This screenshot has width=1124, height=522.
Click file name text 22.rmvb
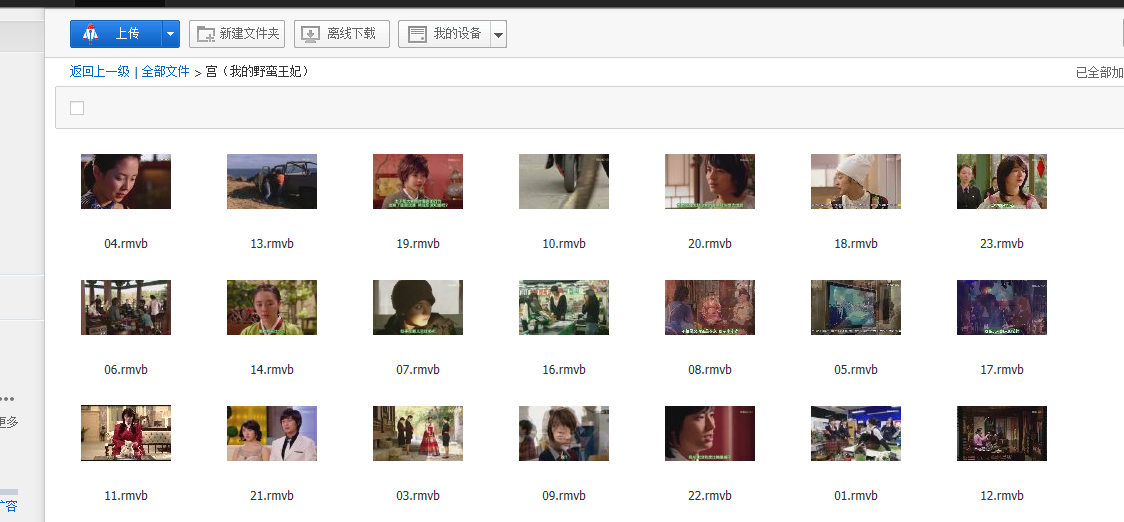(710, 496)
